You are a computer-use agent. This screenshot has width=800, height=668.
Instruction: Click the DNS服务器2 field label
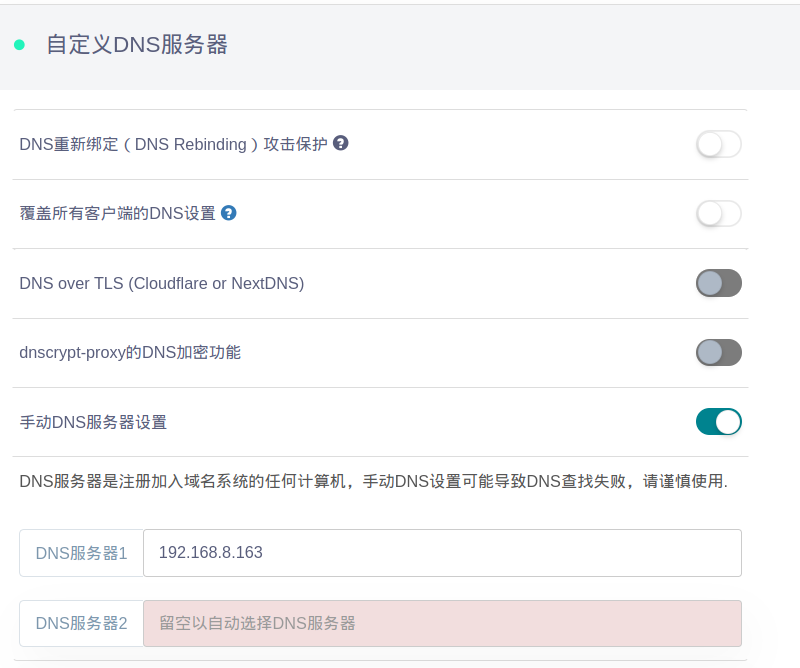click(x=82, y=623)
